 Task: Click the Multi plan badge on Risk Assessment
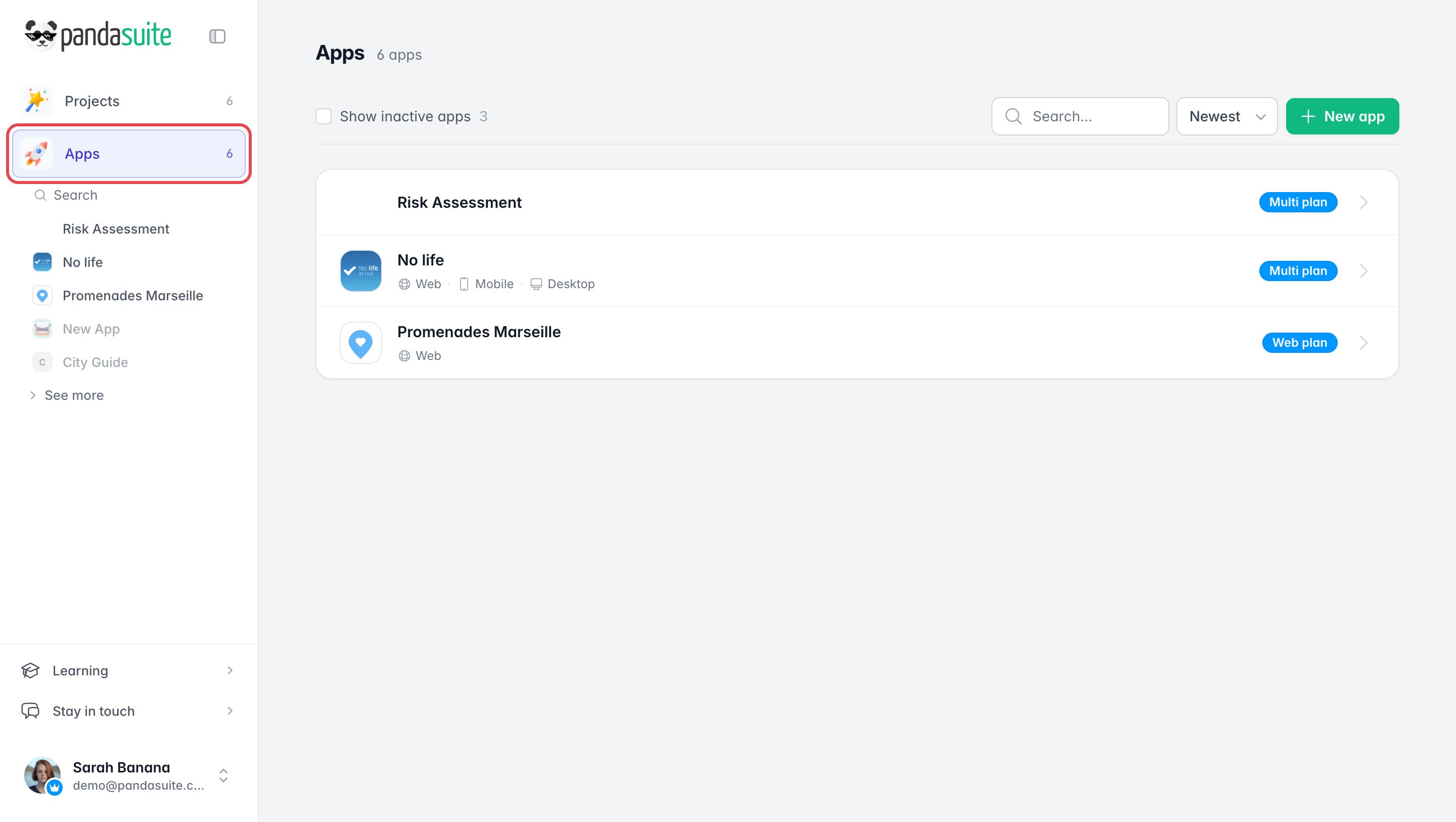pyautogui.click(x=1298, y=202)
